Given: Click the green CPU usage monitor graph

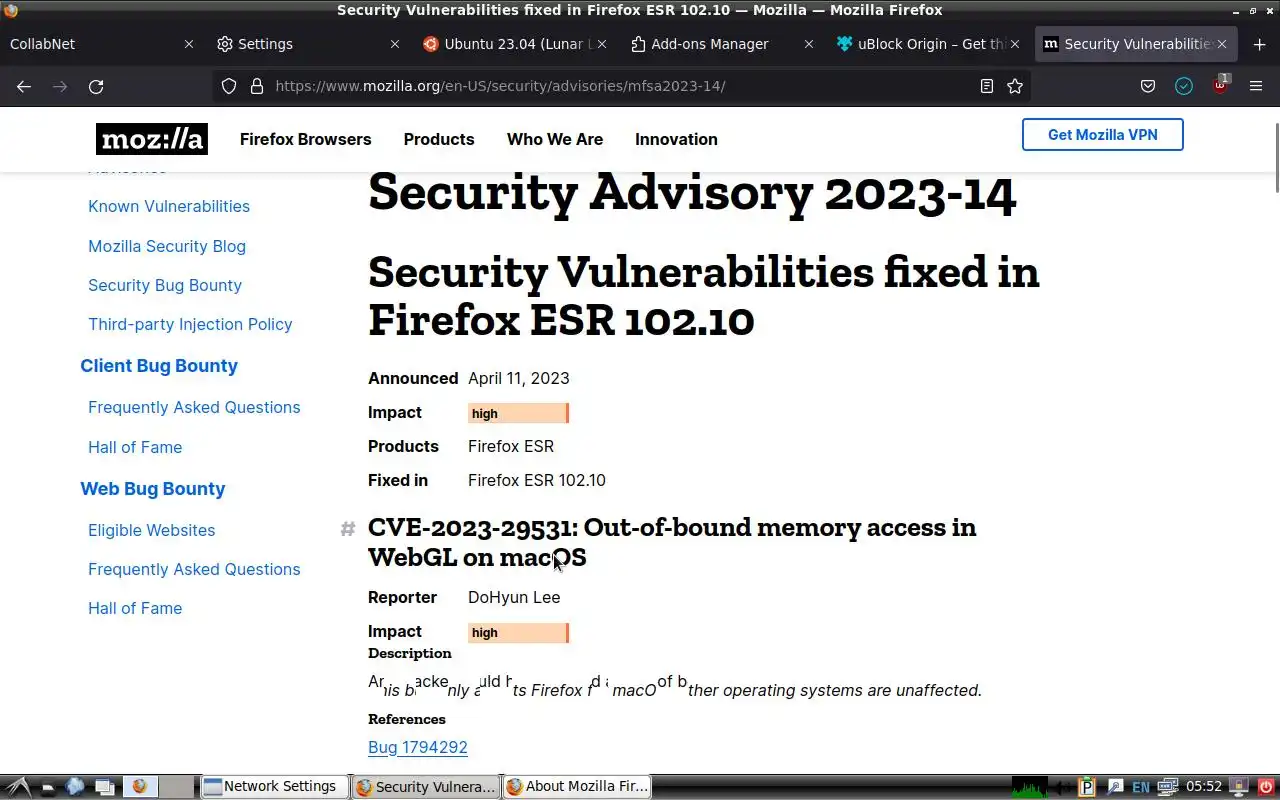Looking at the screenshot, I should pos(1030,787).
